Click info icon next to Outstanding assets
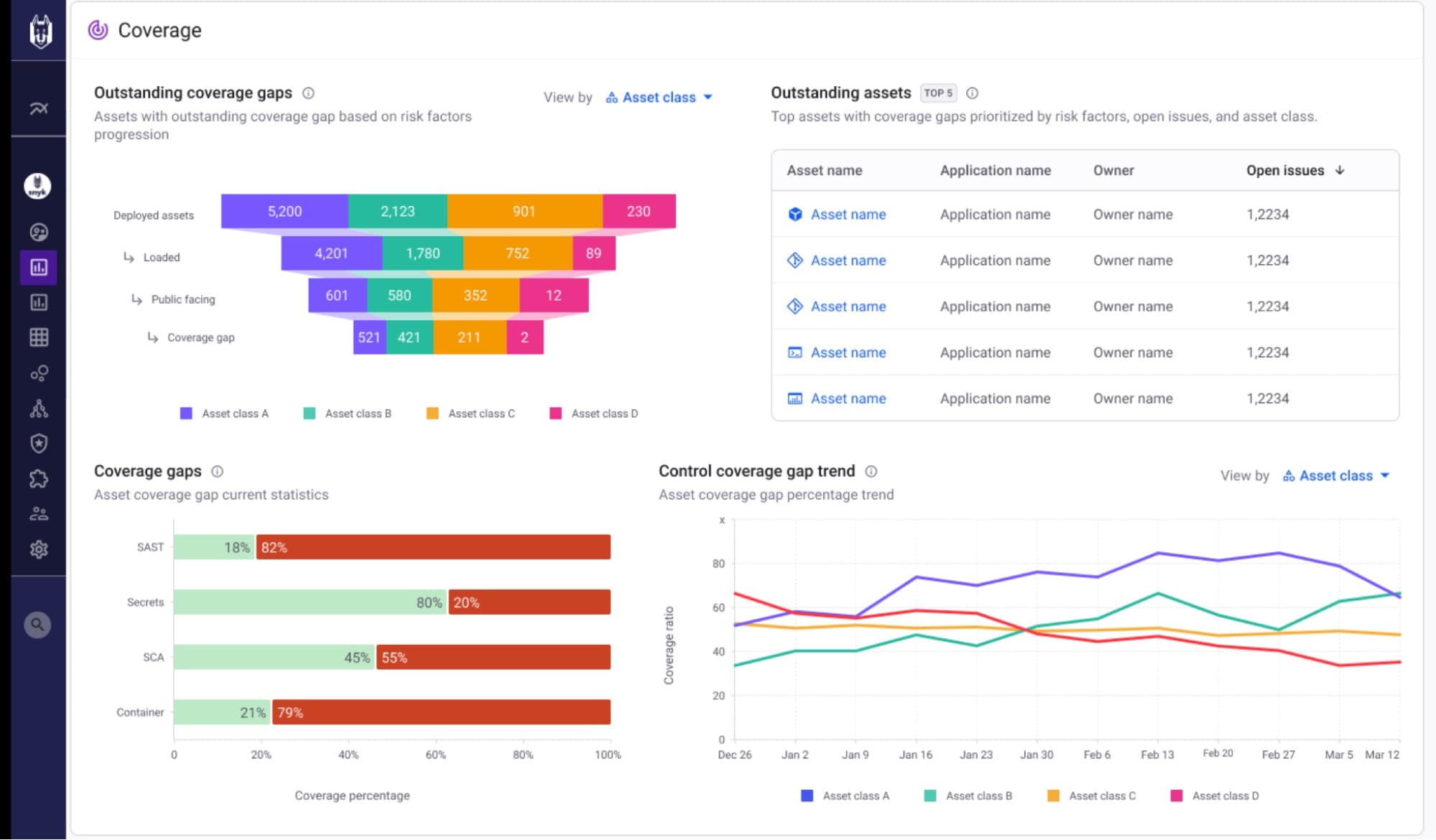The image size is (1436, 840). (972, 93)
